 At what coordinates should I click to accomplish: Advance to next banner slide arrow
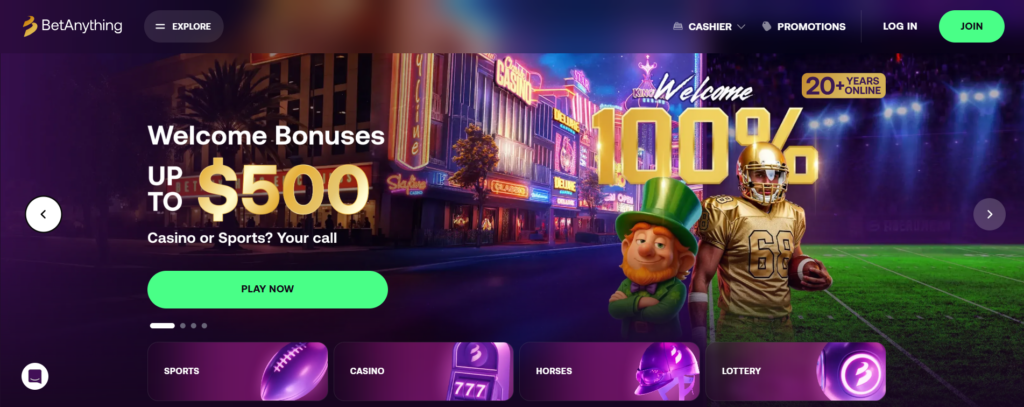pos(989,214)
